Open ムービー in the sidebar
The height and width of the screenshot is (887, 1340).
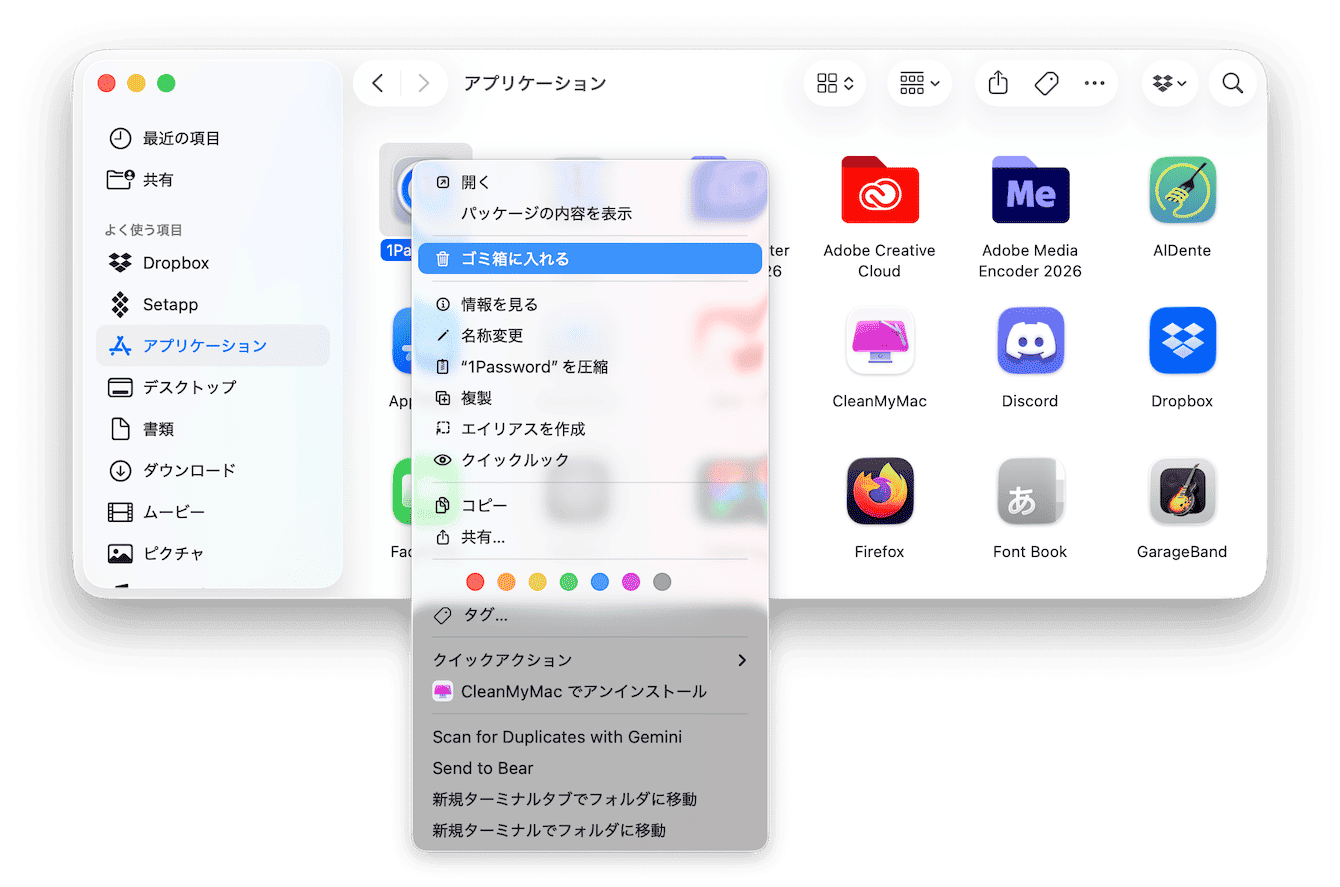pos(213,512)
